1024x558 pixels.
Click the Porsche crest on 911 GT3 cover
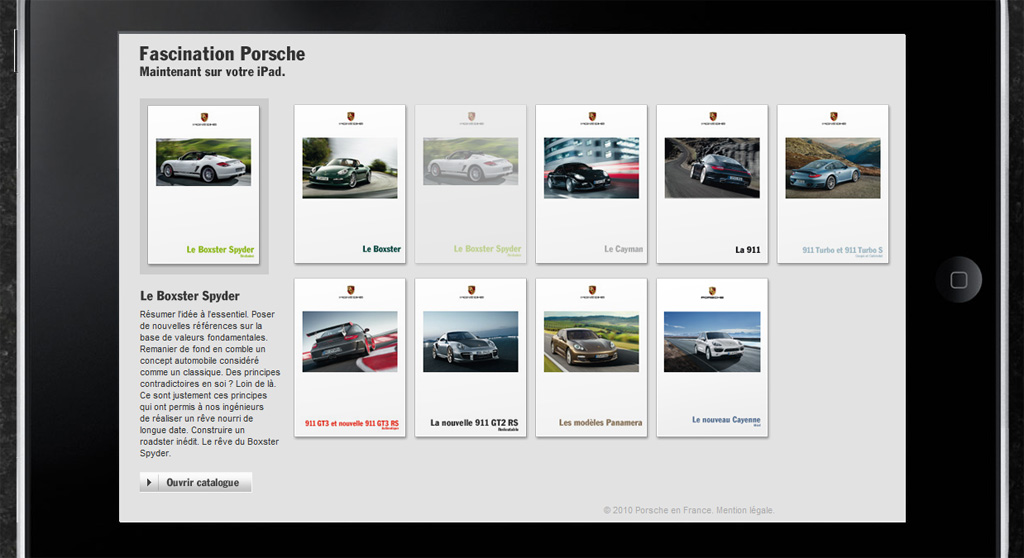pyautogui.click(x=350, y=290)
